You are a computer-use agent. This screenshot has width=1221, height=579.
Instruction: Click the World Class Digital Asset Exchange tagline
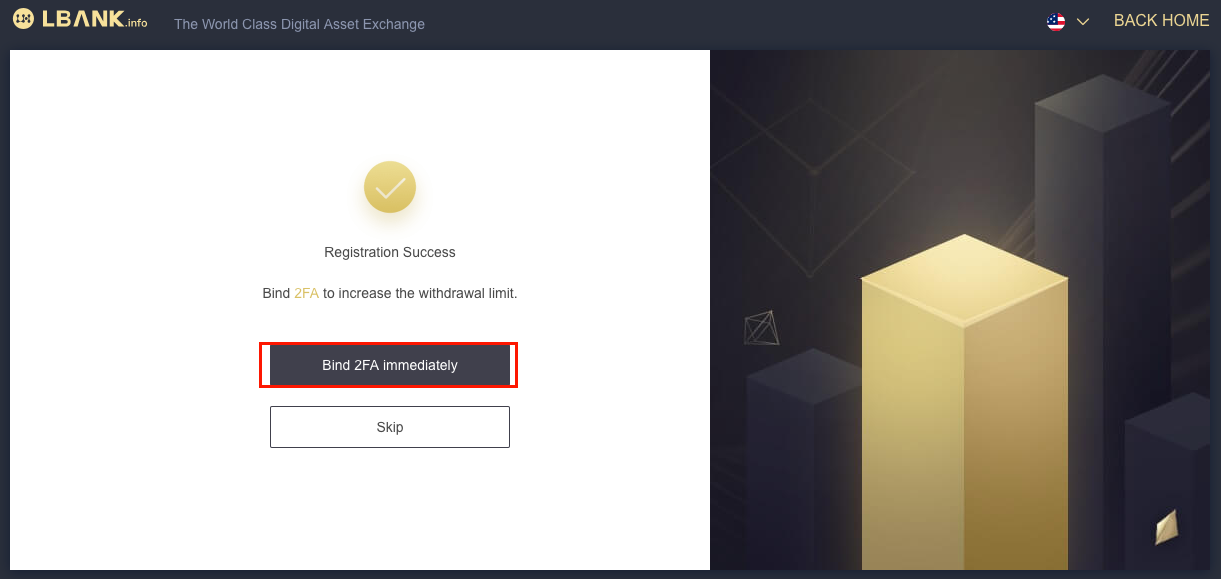click(299, 24)
